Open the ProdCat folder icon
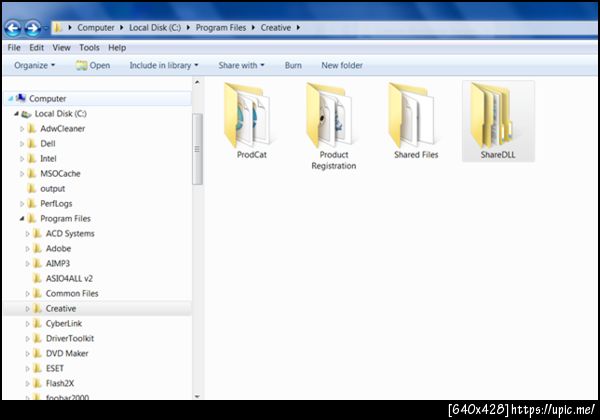 247,116
